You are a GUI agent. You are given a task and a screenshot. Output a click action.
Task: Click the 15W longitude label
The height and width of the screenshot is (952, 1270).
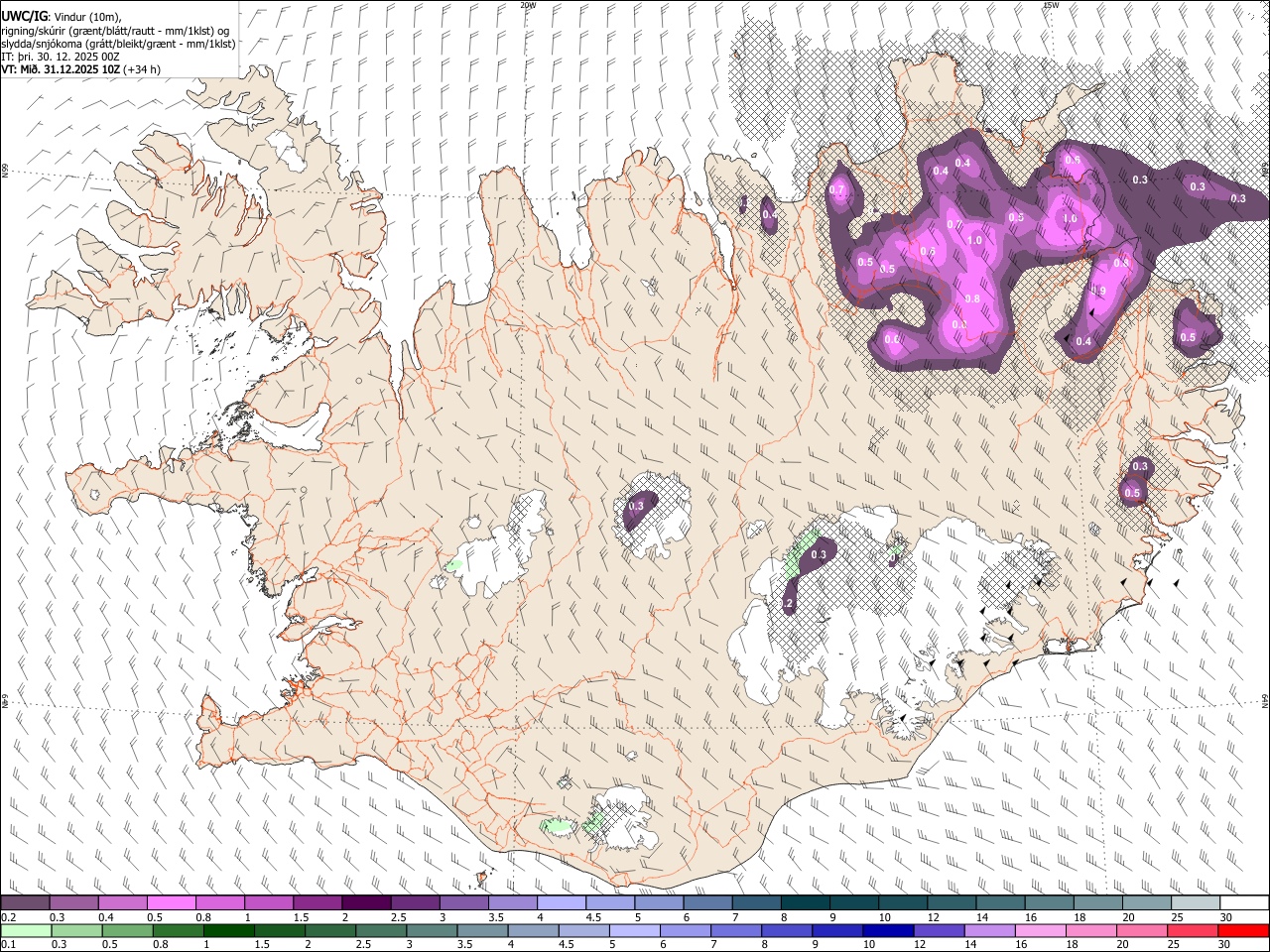(x=1051, y=5)
